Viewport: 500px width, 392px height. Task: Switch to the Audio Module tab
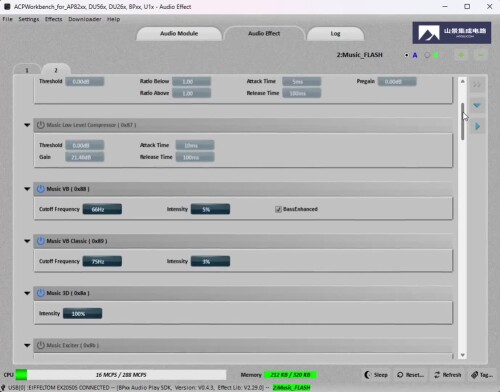click(x=179, y=33)
